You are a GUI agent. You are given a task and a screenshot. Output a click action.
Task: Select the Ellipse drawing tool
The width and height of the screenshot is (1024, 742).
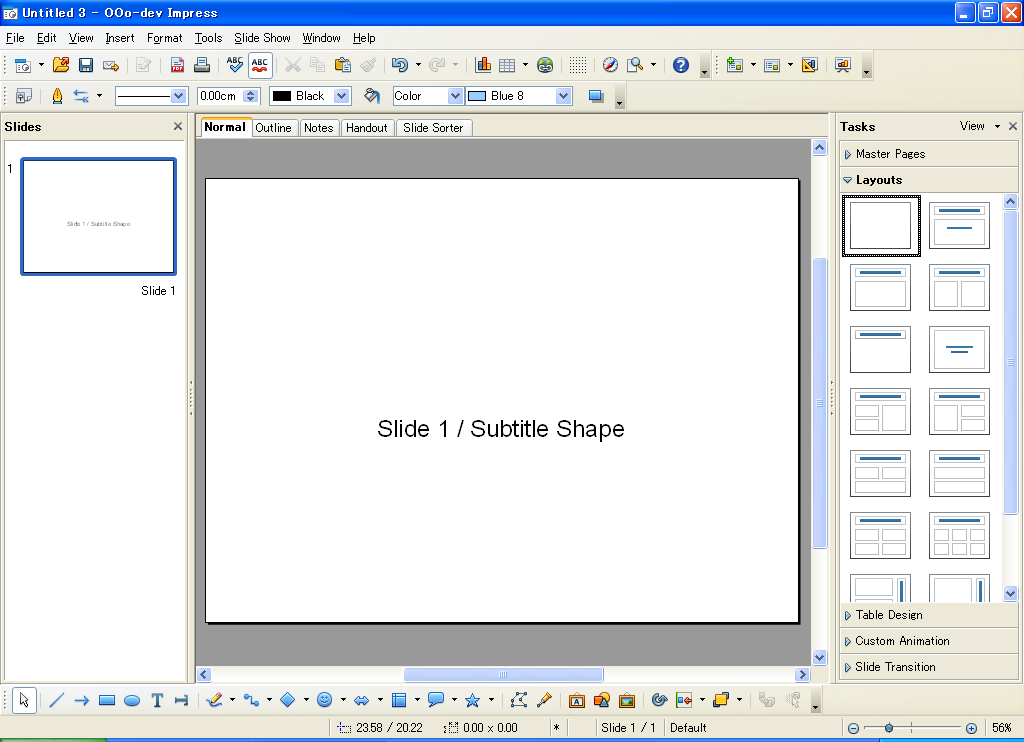(132, 700)
